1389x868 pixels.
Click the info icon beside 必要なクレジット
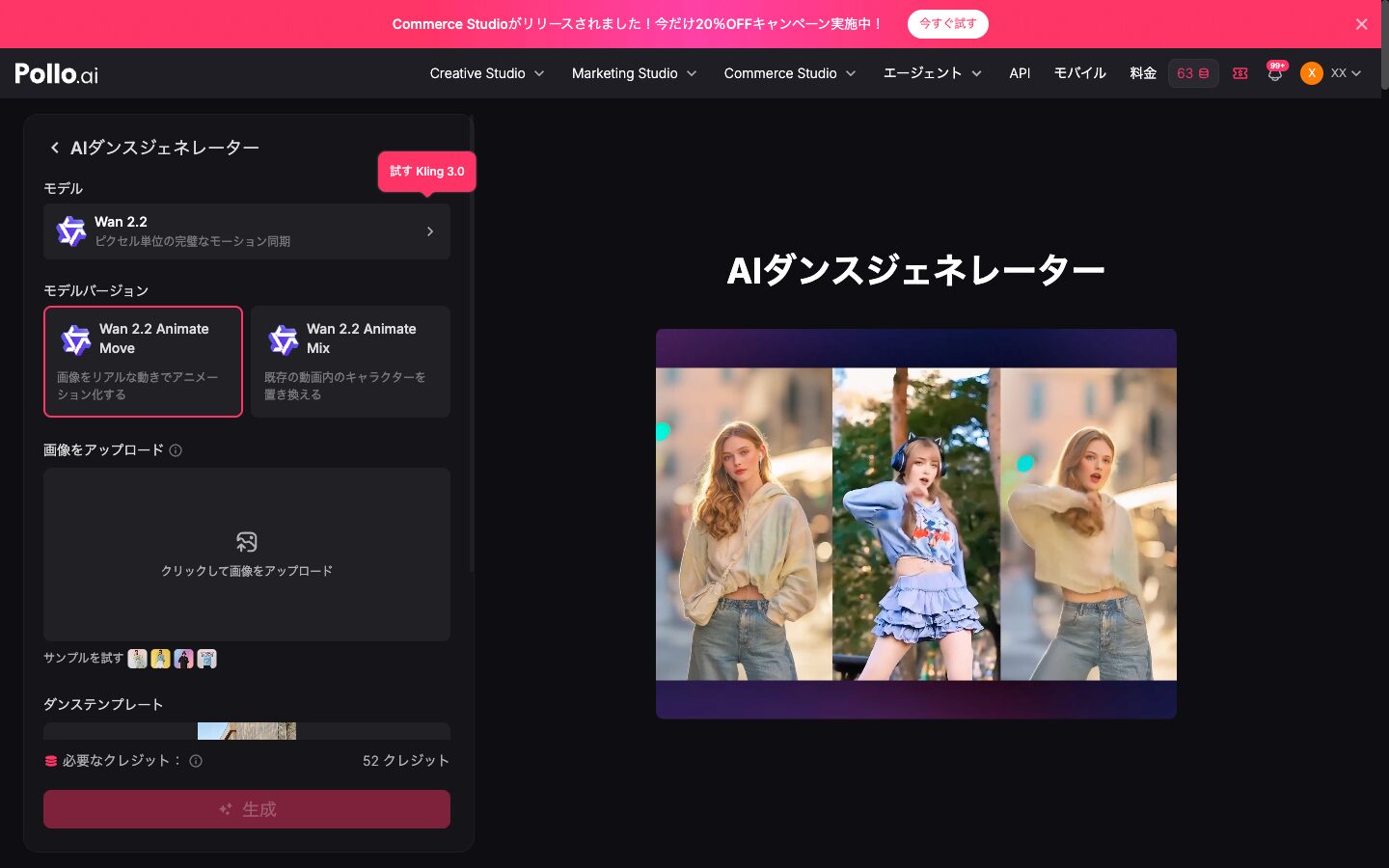(196, 761)
